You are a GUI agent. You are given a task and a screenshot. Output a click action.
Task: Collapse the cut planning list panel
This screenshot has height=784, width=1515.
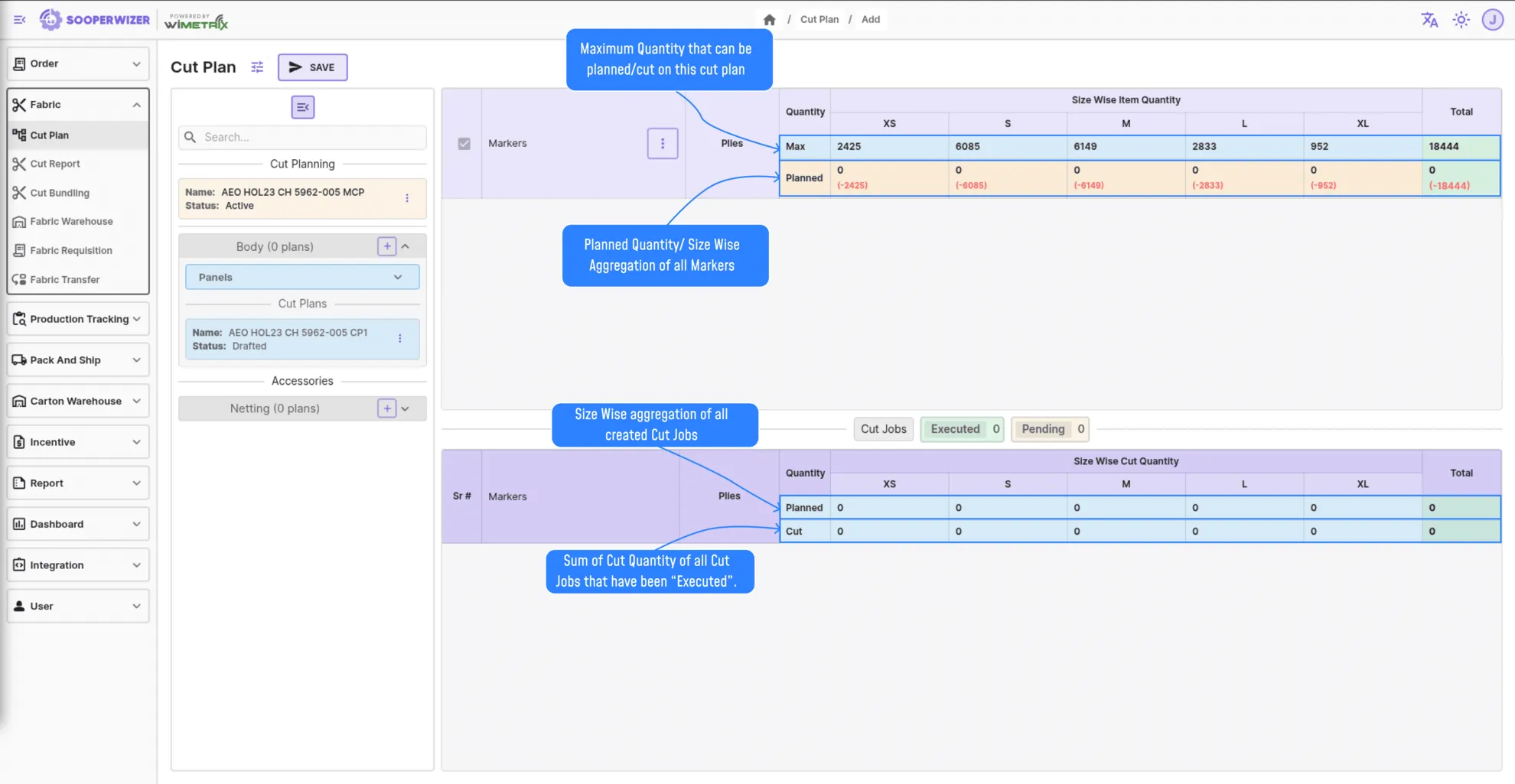point(302,107)
